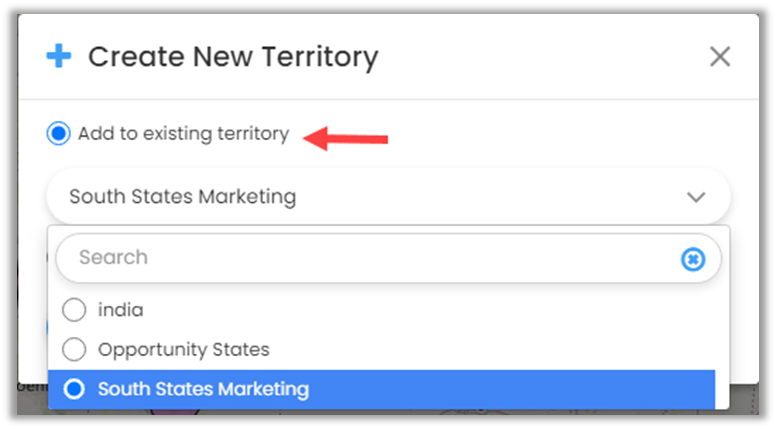Close the Create New Territory dialog

click(720, 57)
